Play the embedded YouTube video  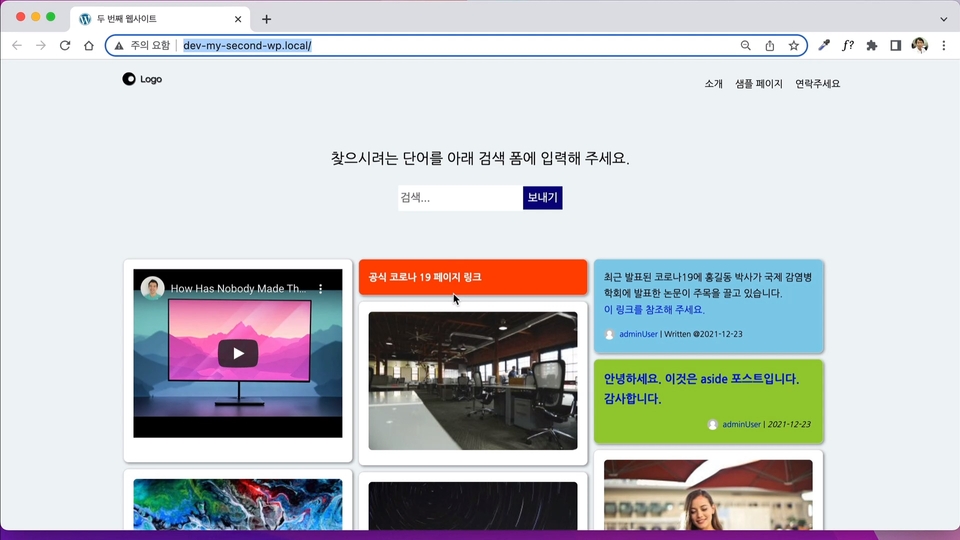click(x=238, y=353)
